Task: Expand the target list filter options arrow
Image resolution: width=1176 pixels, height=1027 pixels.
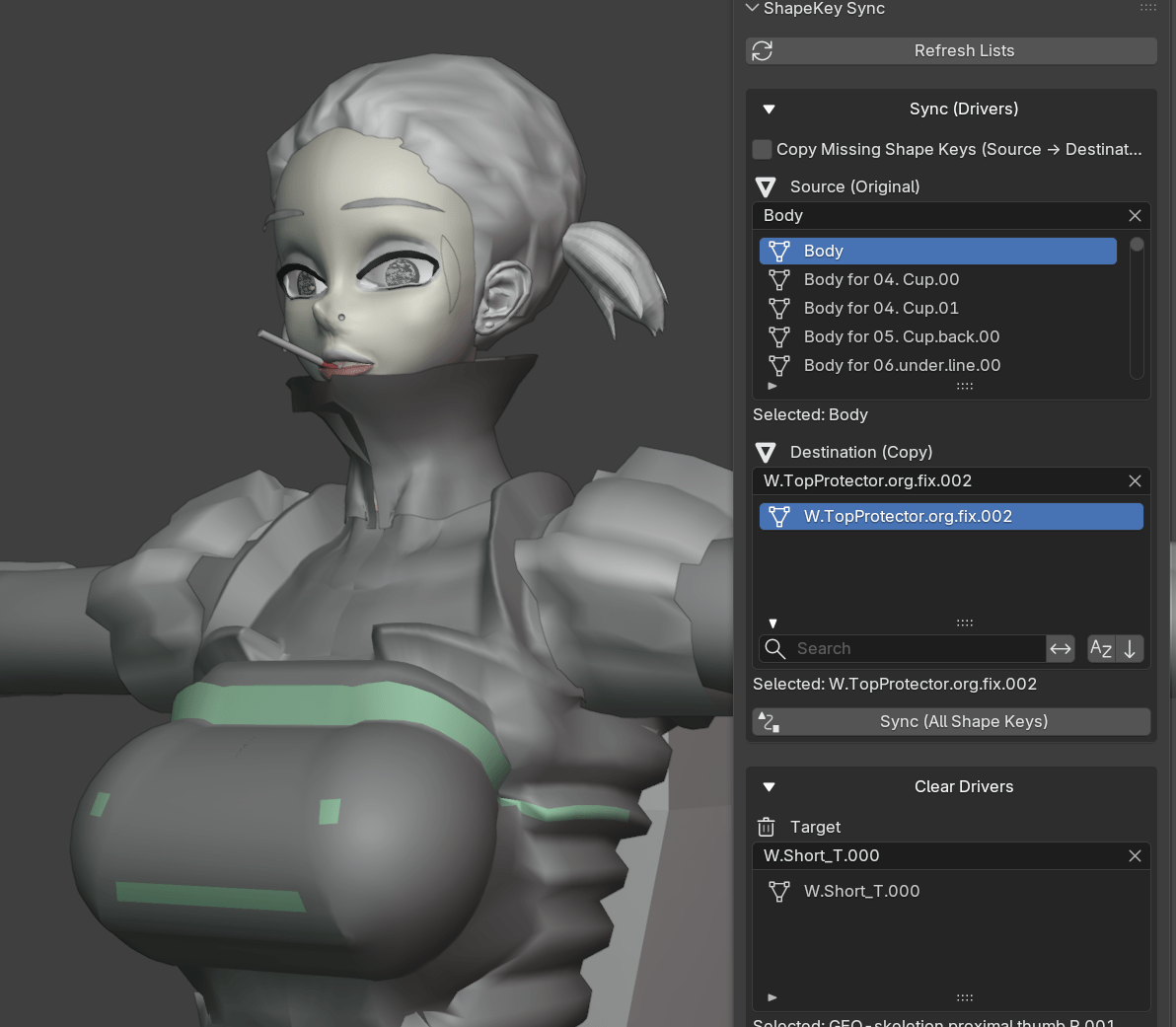Action: point(772,997)
